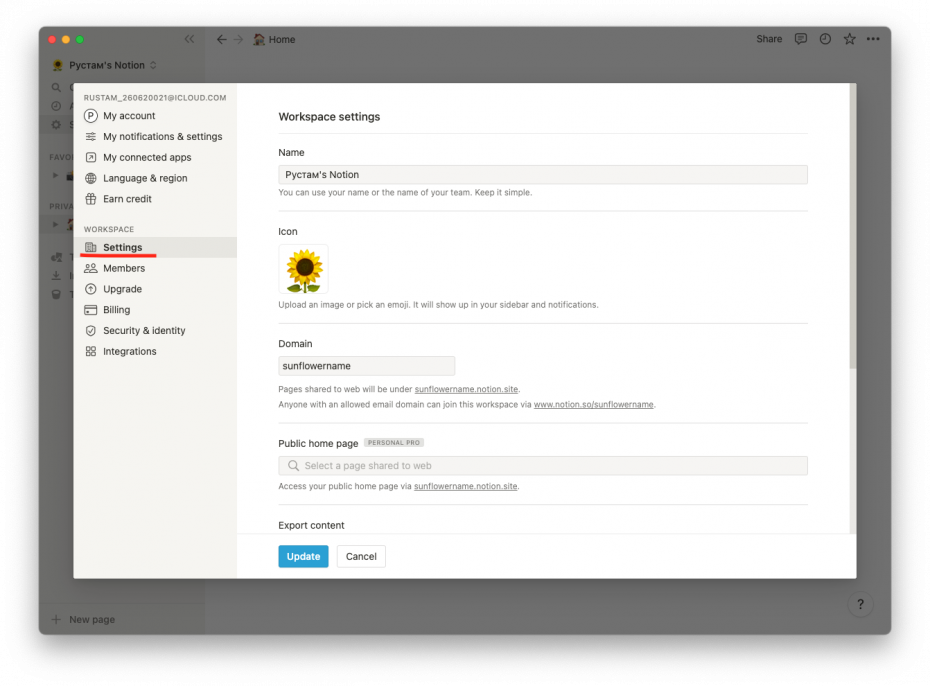The image size is (930, 686).
Task: Click the Cancel button
Action: (x=361, y=556)
